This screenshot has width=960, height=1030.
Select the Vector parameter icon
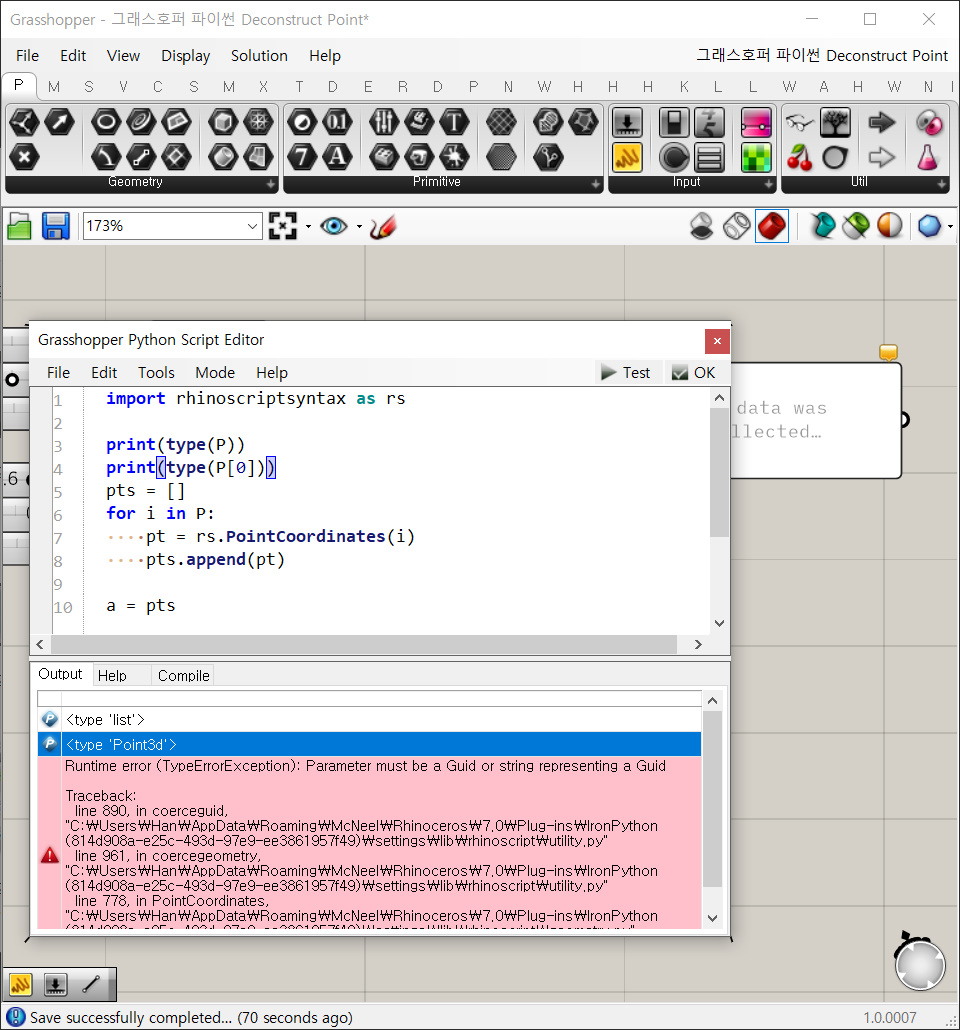[60, 122]
